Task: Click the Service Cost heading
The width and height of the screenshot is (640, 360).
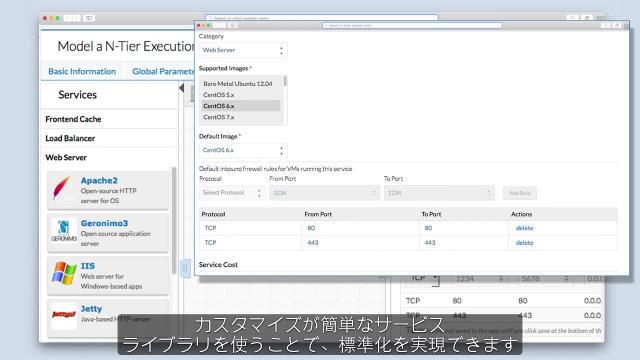Action: point(218,265)
